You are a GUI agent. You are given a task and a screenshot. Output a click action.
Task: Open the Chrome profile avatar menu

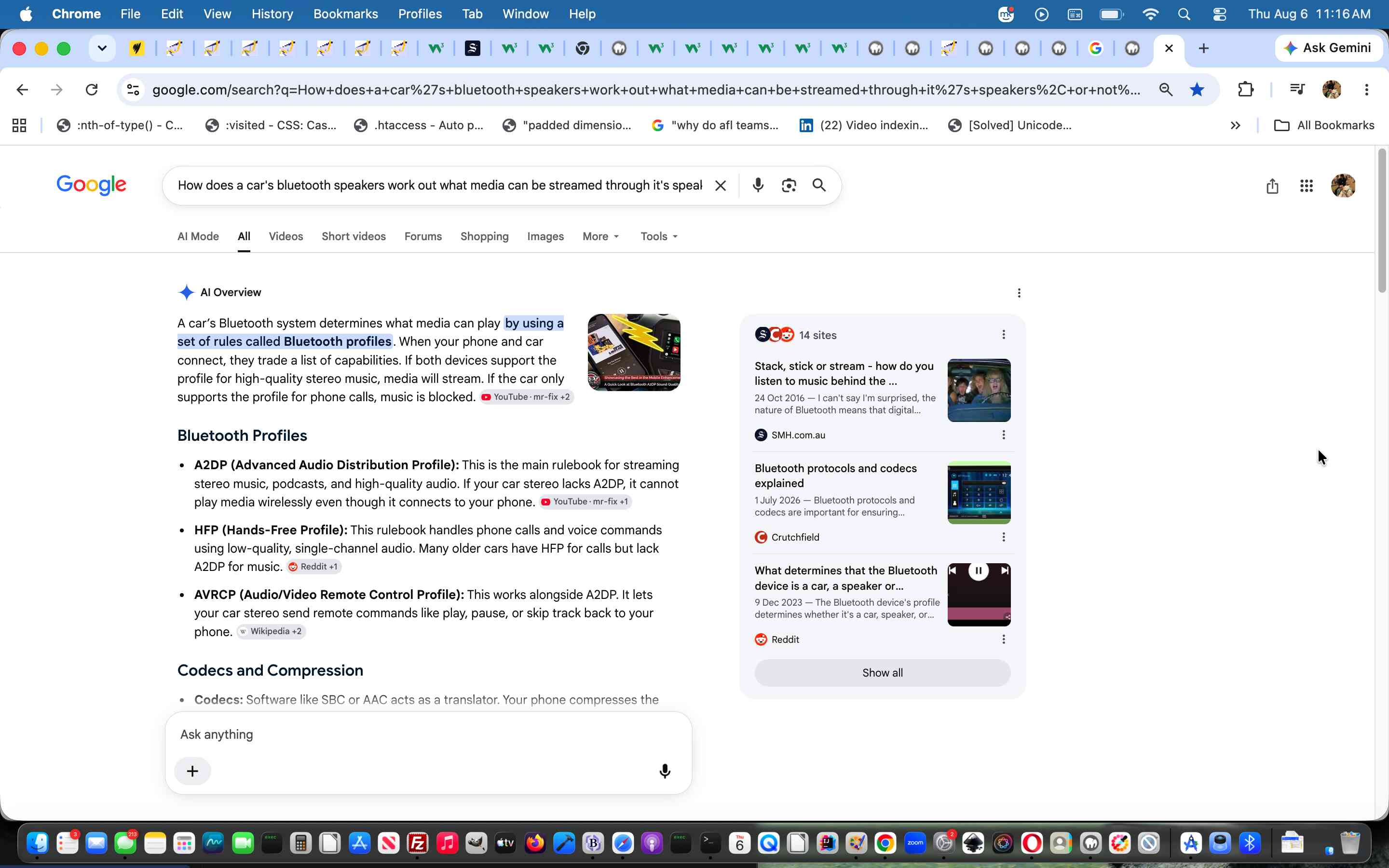click(x=1332, y=90)
